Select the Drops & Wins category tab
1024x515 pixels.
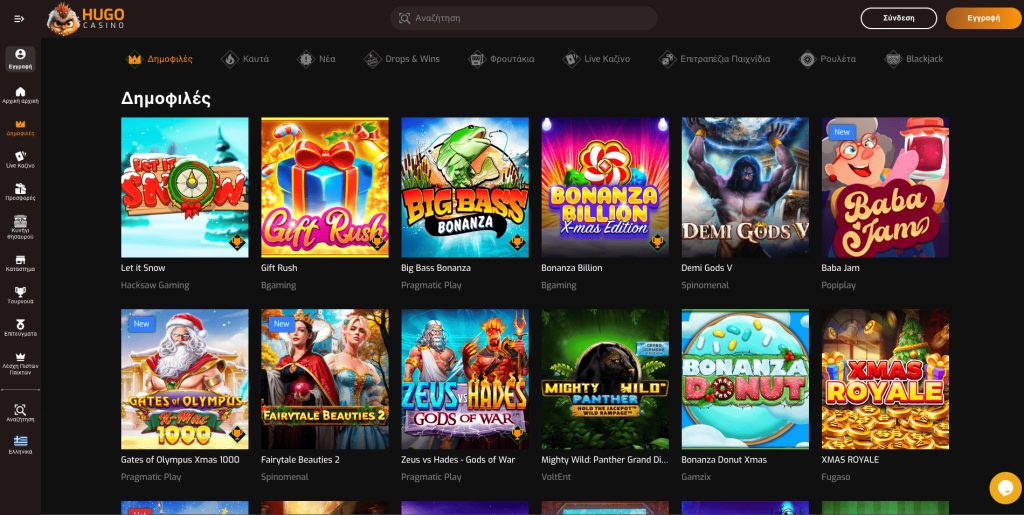click(x=402, y=59)
